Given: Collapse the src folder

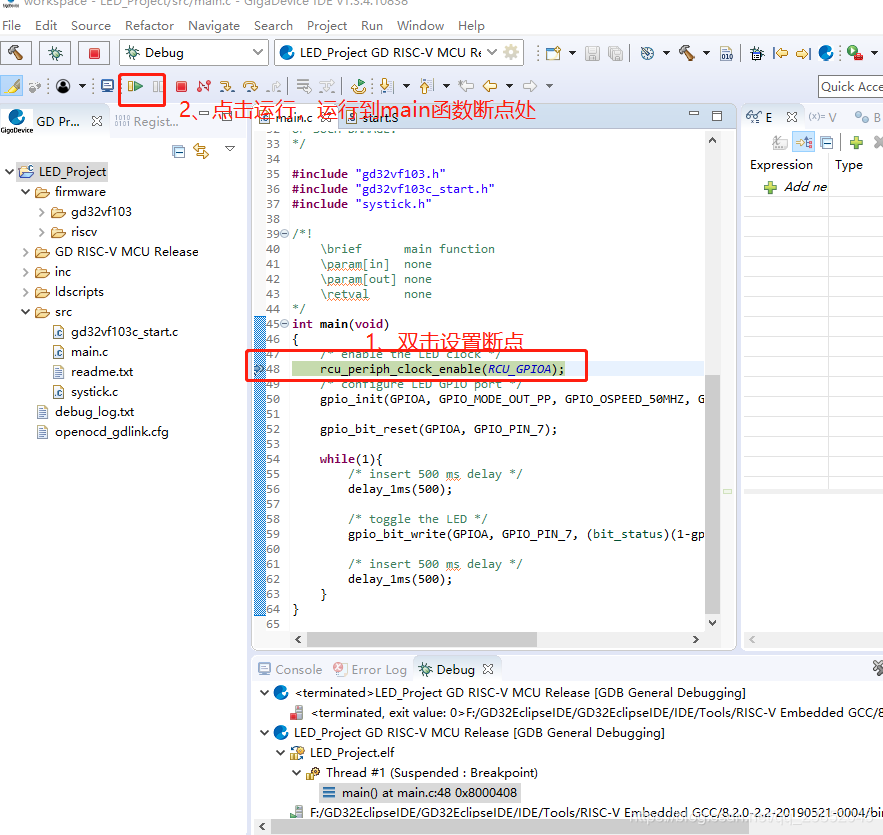Looking at the screenshot, I should (x=25, y=312).
